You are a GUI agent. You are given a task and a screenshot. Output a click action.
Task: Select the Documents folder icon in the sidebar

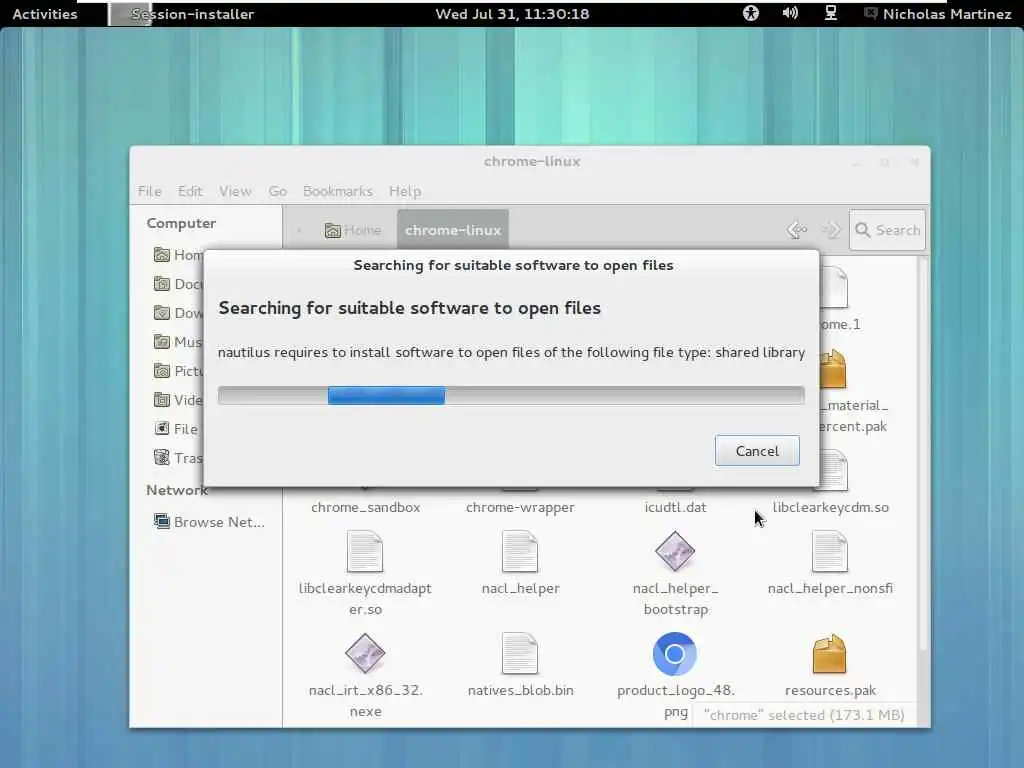162,283
